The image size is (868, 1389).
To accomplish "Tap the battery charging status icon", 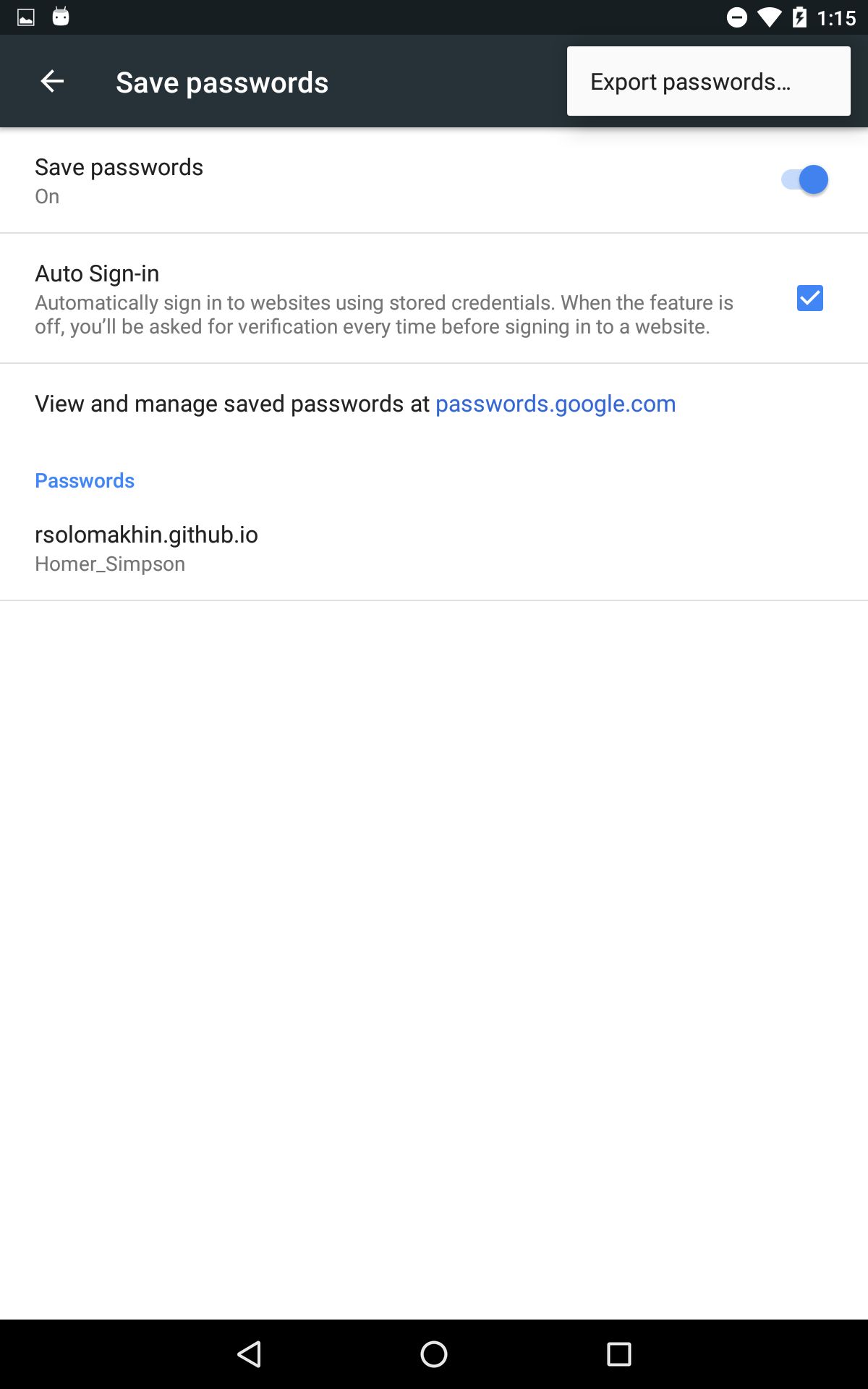I will pos(799,17).
